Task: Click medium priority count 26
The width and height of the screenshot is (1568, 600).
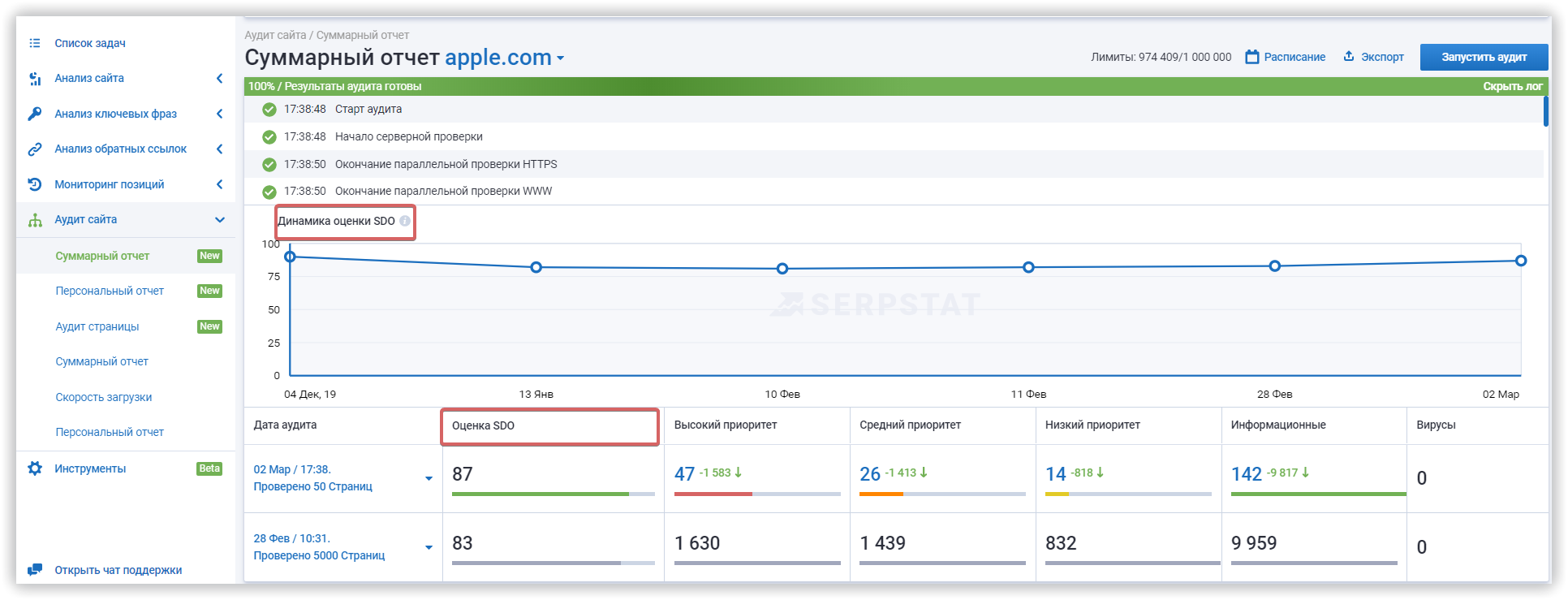Action: 870,474
